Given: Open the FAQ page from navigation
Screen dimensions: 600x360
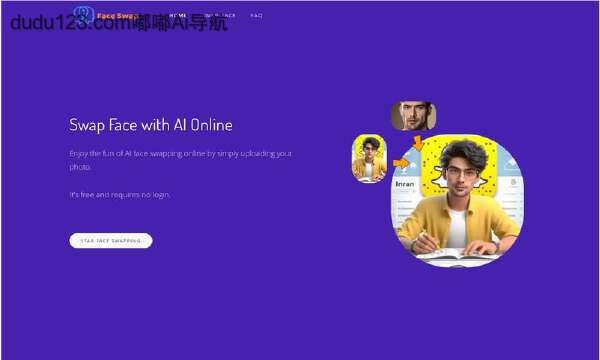Looking at the screenshot, I should tap(256, 16).
